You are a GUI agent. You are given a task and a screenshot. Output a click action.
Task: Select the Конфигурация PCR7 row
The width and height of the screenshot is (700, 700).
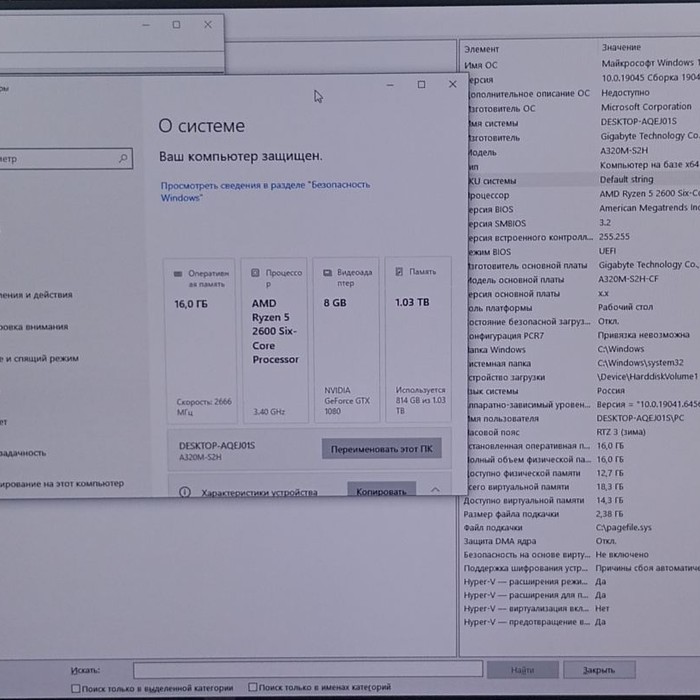[583, 335]
